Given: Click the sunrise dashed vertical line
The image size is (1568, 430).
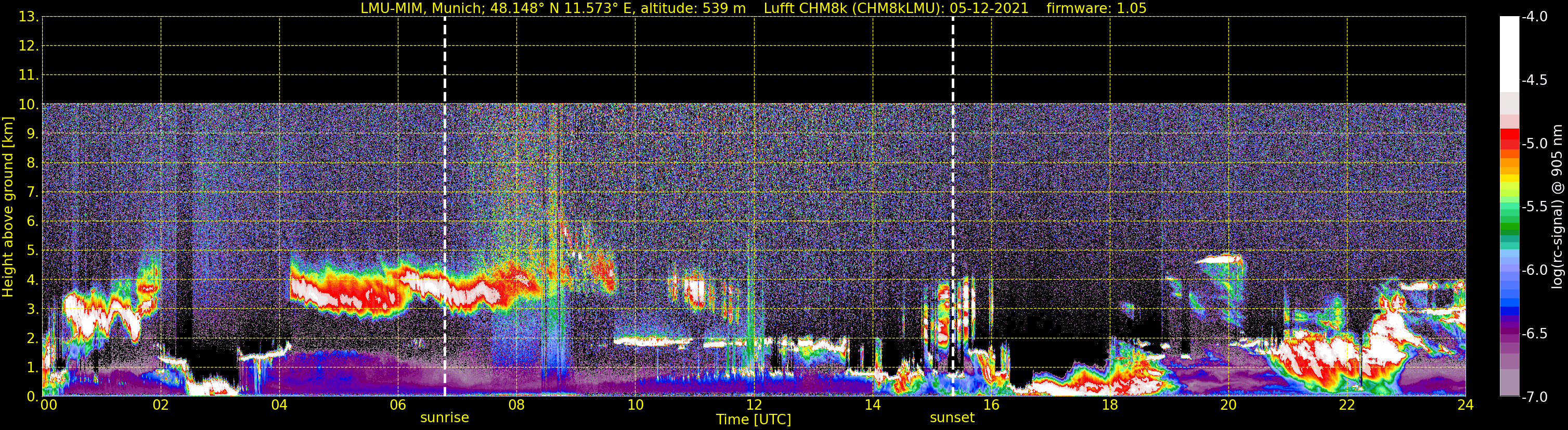Looking at the screenshot, I should pyautogui.click(x=445, y=207).
